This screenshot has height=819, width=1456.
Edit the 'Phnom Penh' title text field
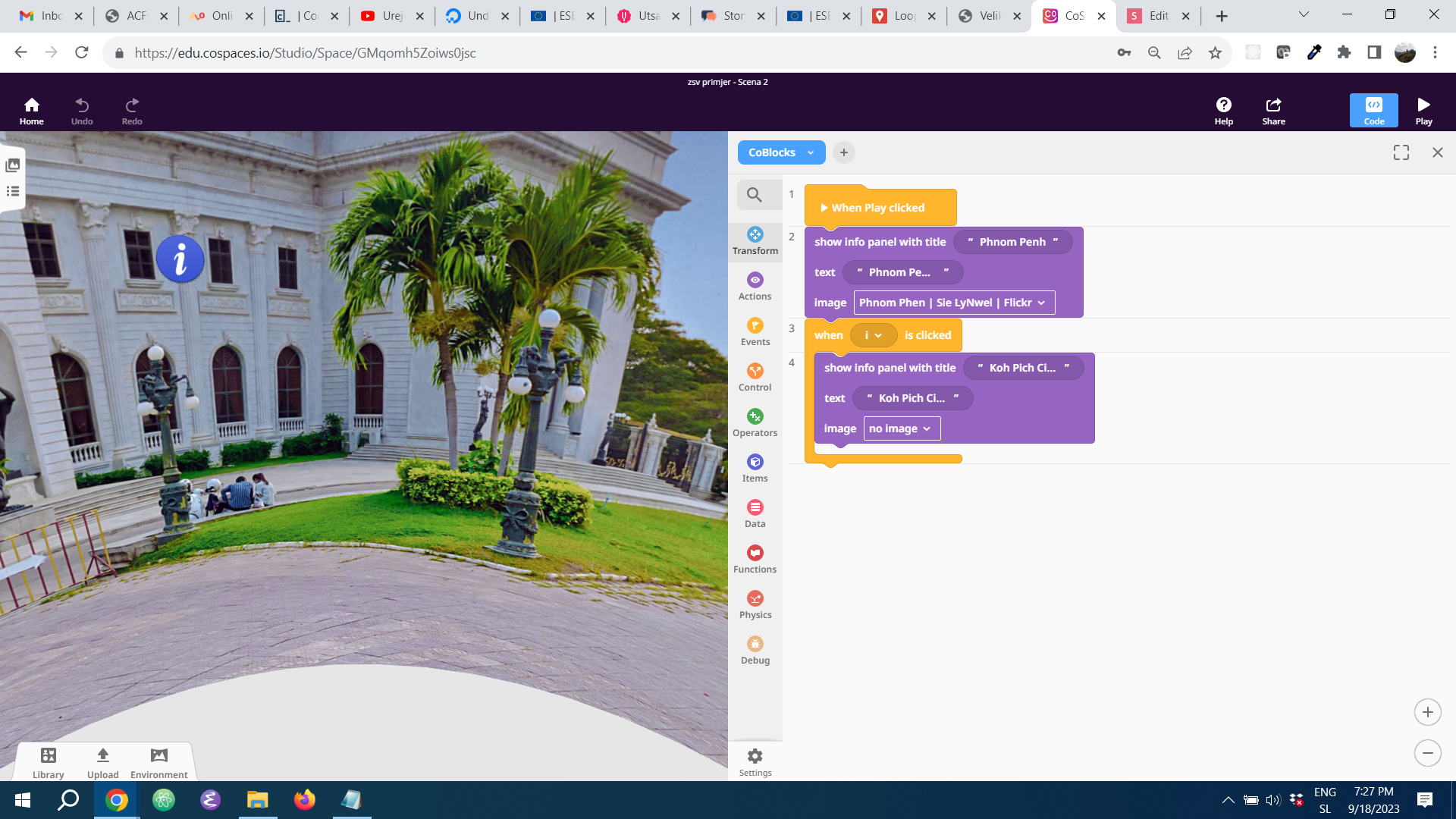(x=1012, y=242)
